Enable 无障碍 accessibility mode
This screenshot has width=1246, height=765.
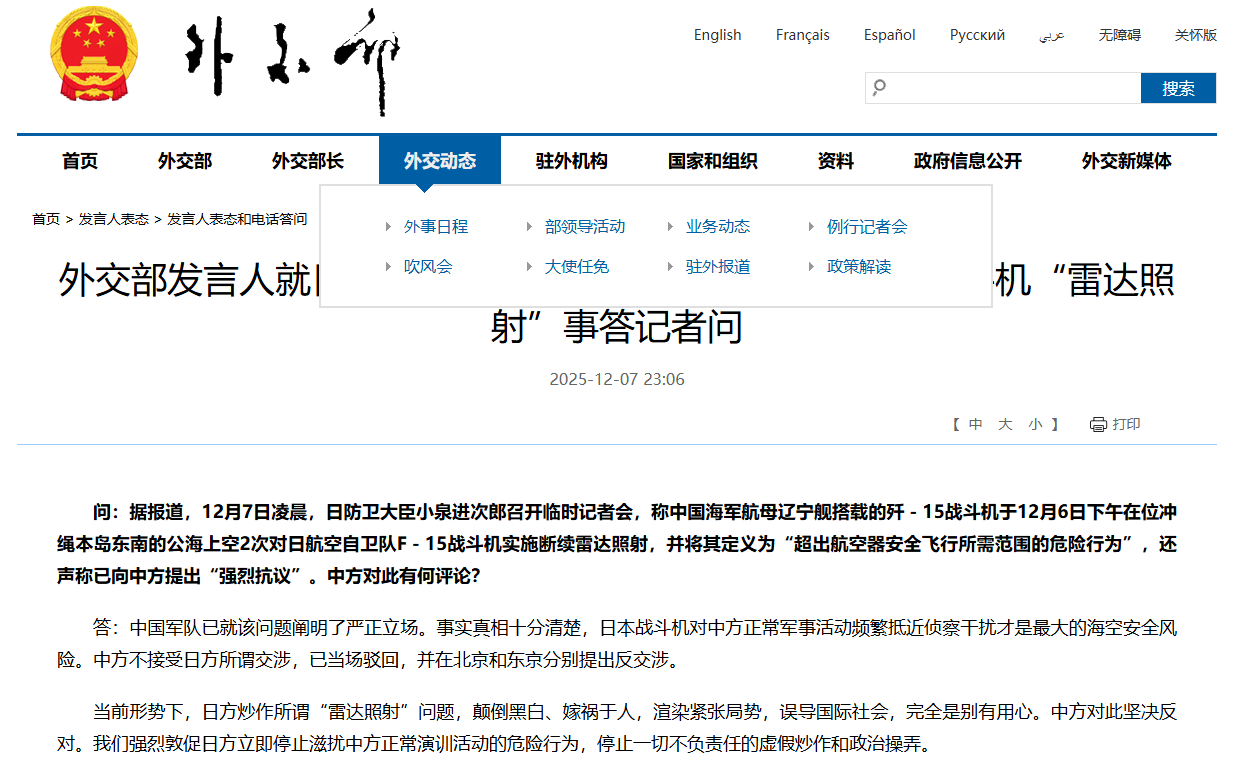1119,35
